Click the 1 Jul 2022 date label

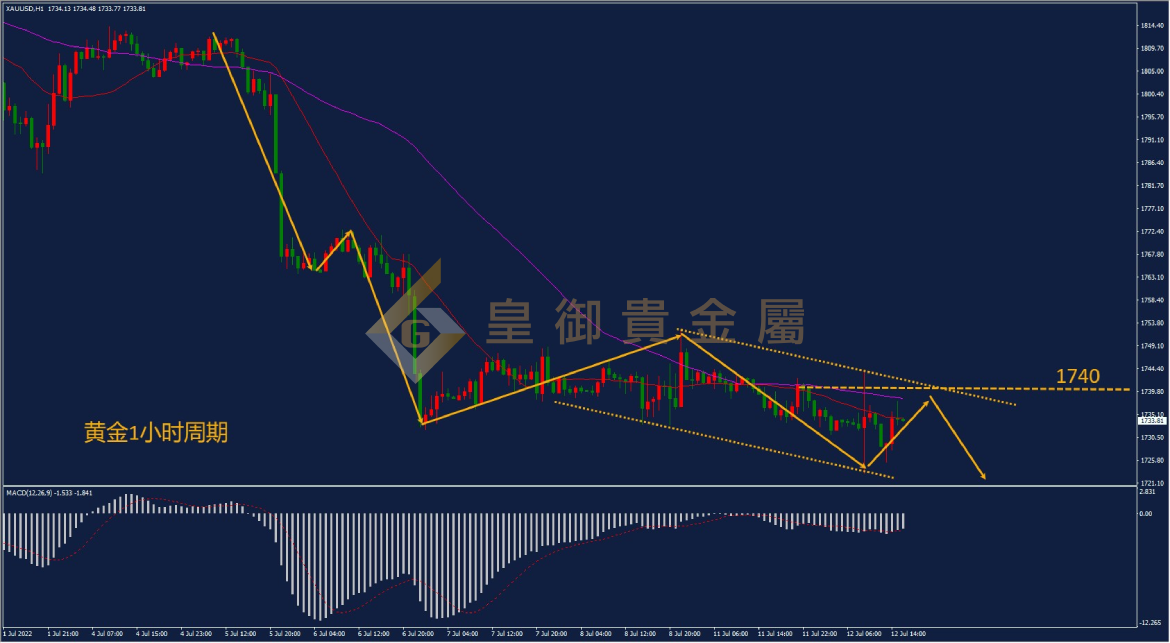[16, 634]
